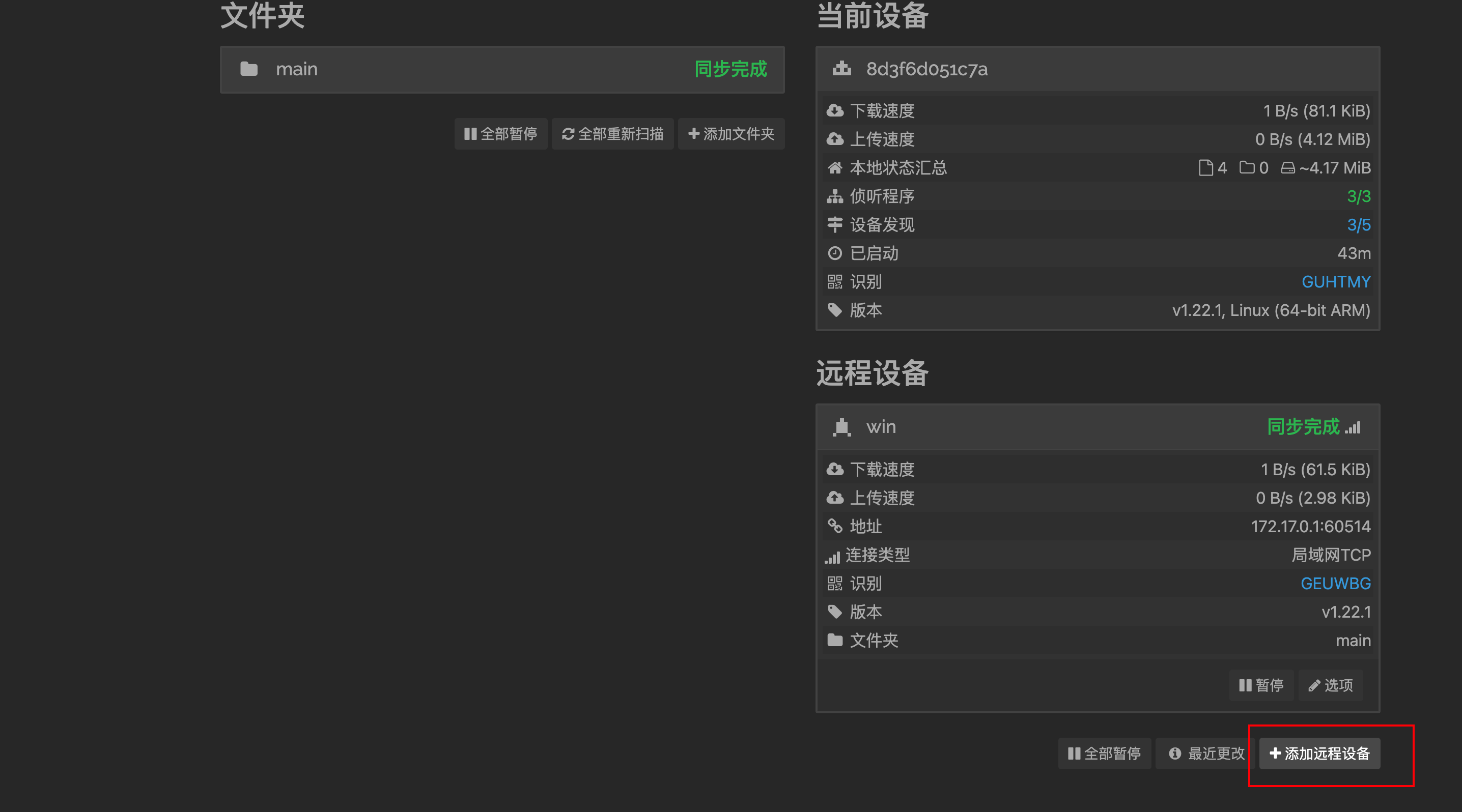Image resolution: width=1462 pixels, height=812 pixels.
Task: Click Rescan All folders button
Action: point(612,134)
